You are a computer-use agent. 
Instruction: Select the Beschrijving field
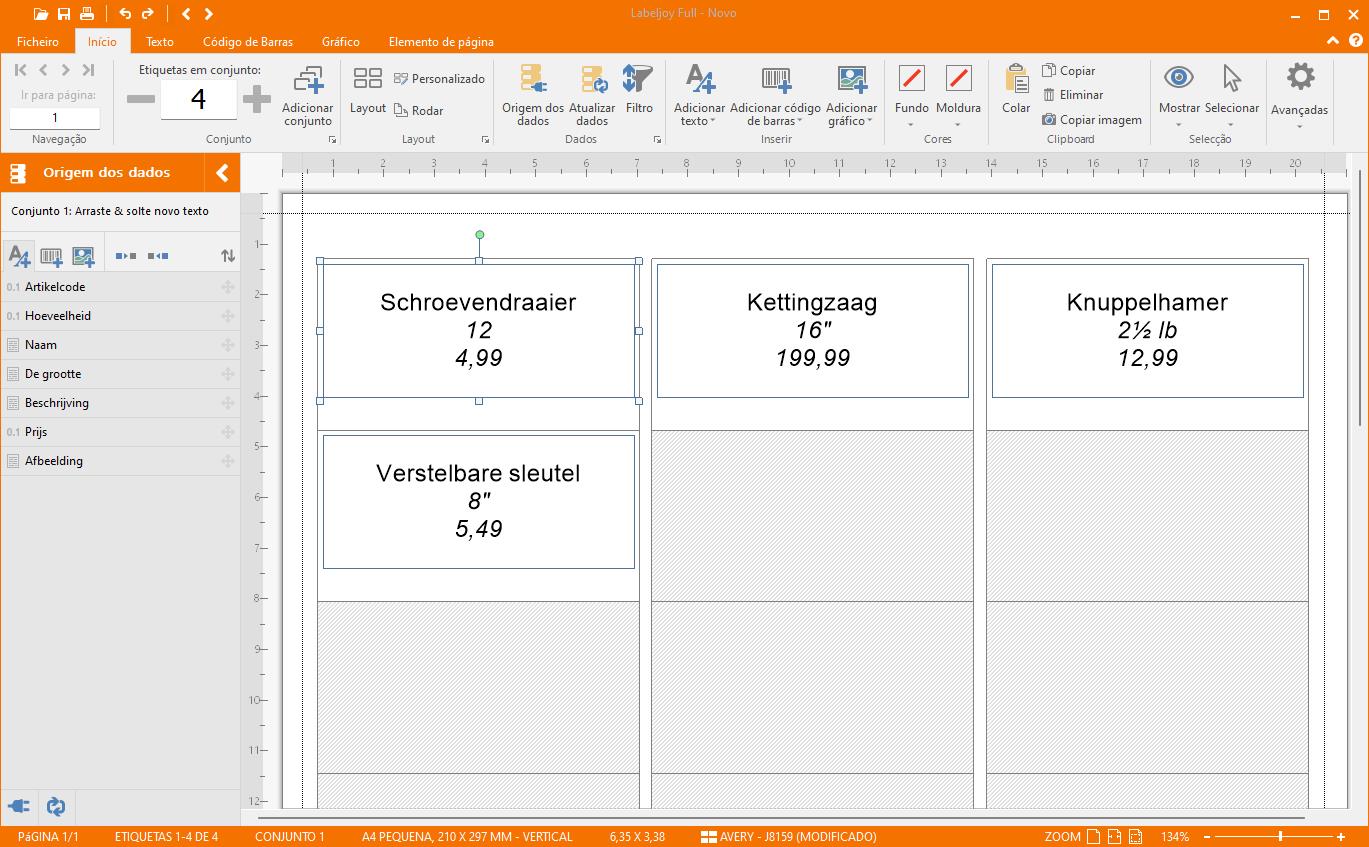[120, 403]
